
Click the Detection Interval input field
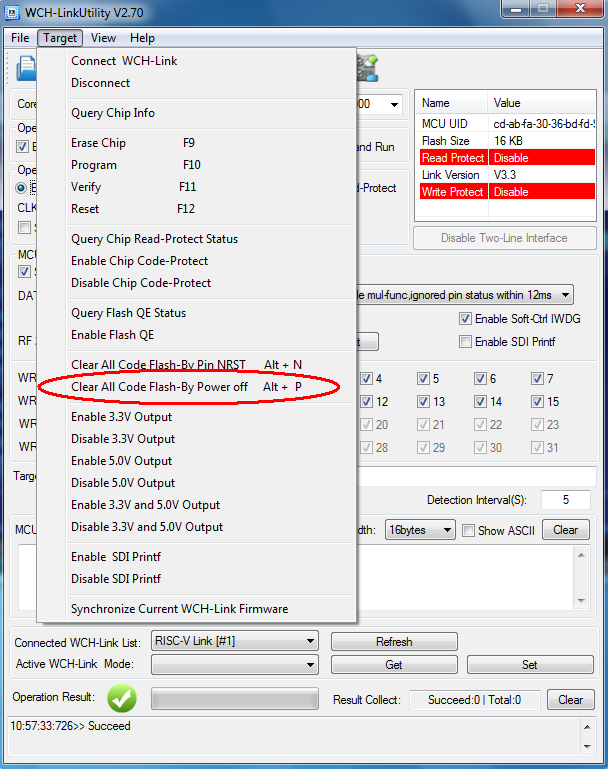click(x=565, y=500)
